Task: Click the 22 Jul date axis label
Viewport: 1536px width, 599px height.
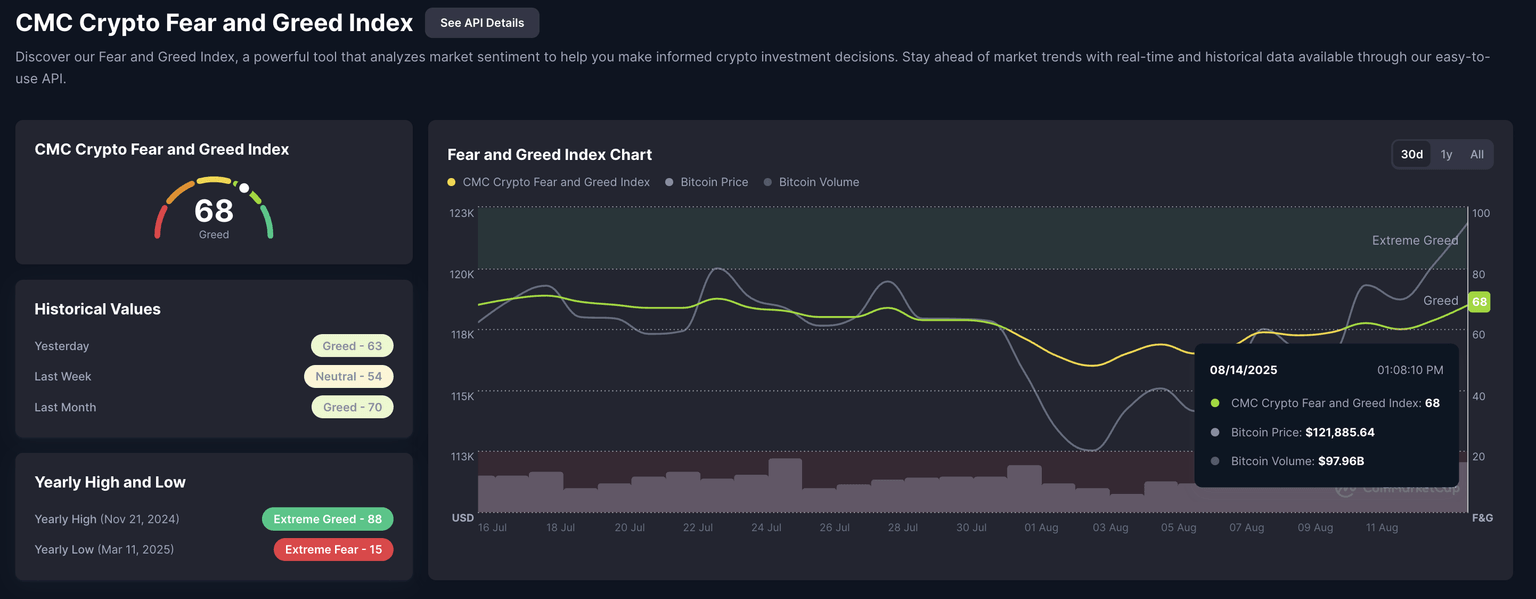Action: coord(697,527)
